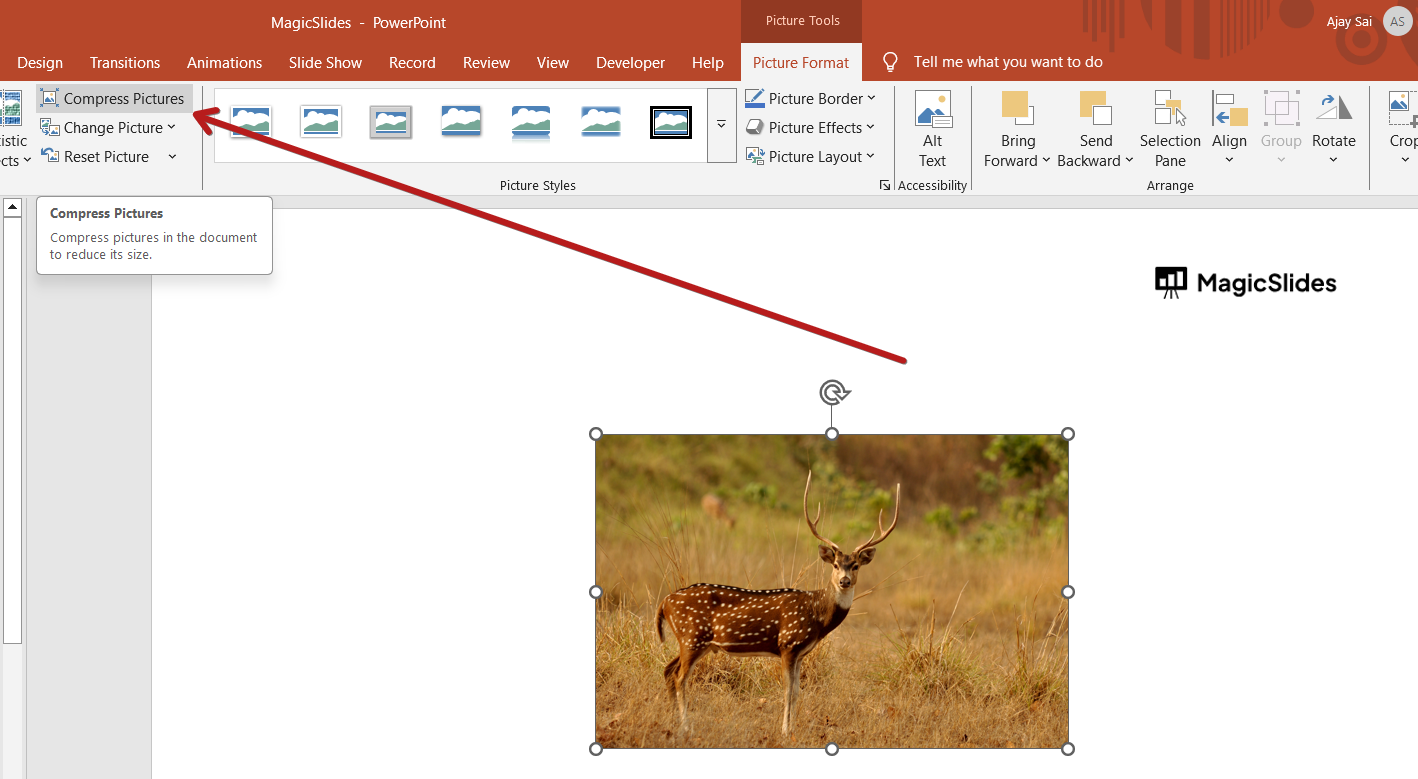The height and width of the screenshot is (779, 1418).
Task: Open the Picture Styles dialog launcher
Action: tap(885, 185)
